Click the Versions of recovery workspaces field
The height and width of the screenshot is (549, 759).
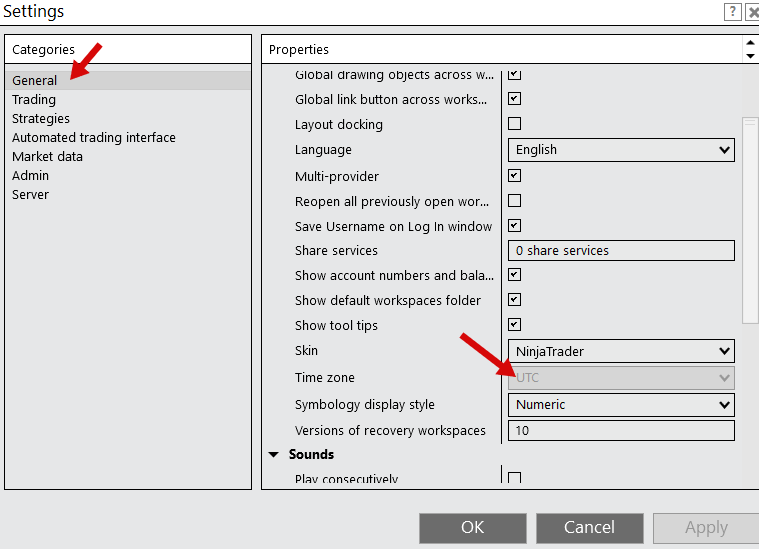click(x=621, y=431)
